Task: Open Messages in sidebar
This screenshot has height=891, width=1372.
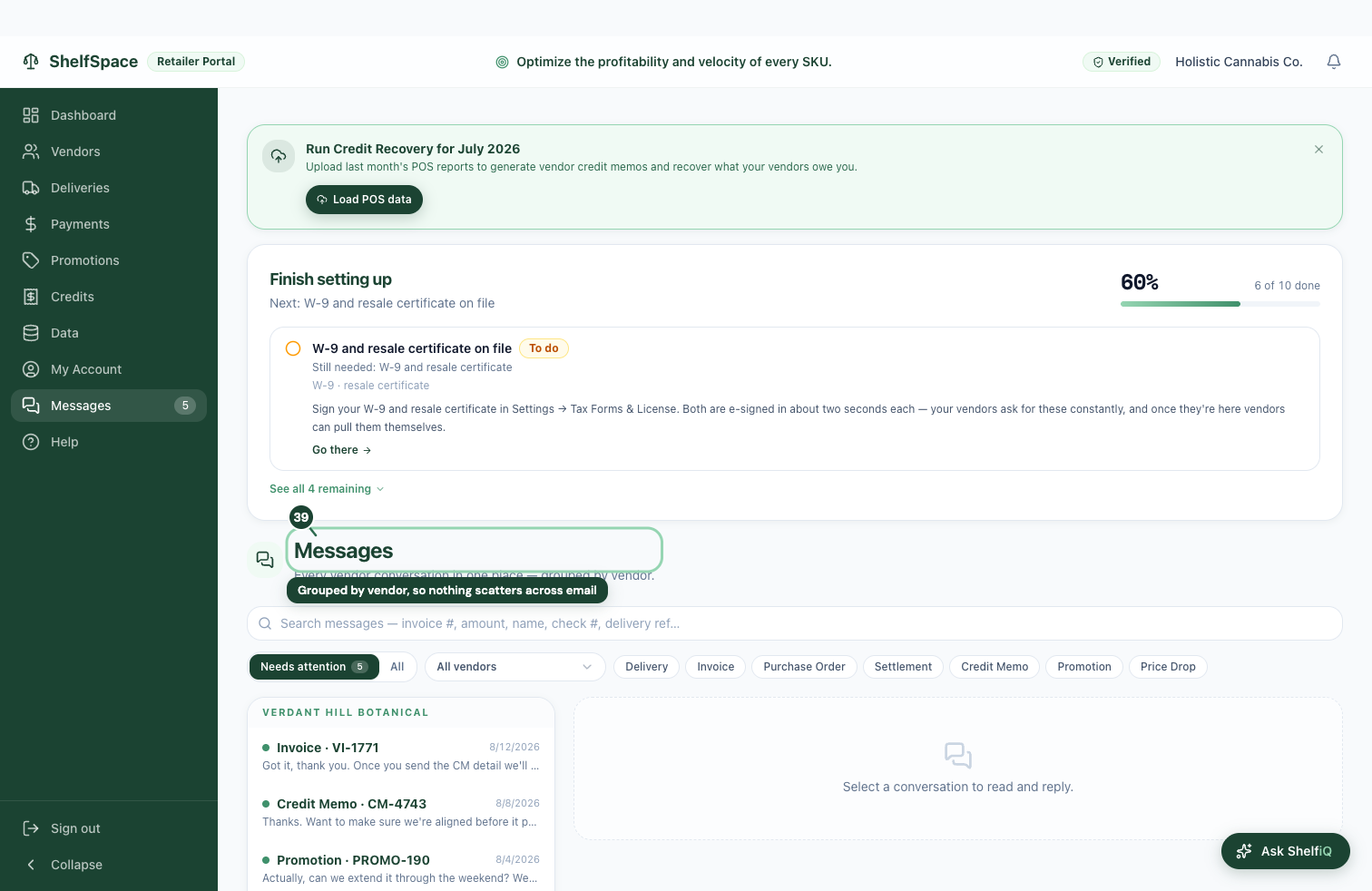Action: click(109, 406)
